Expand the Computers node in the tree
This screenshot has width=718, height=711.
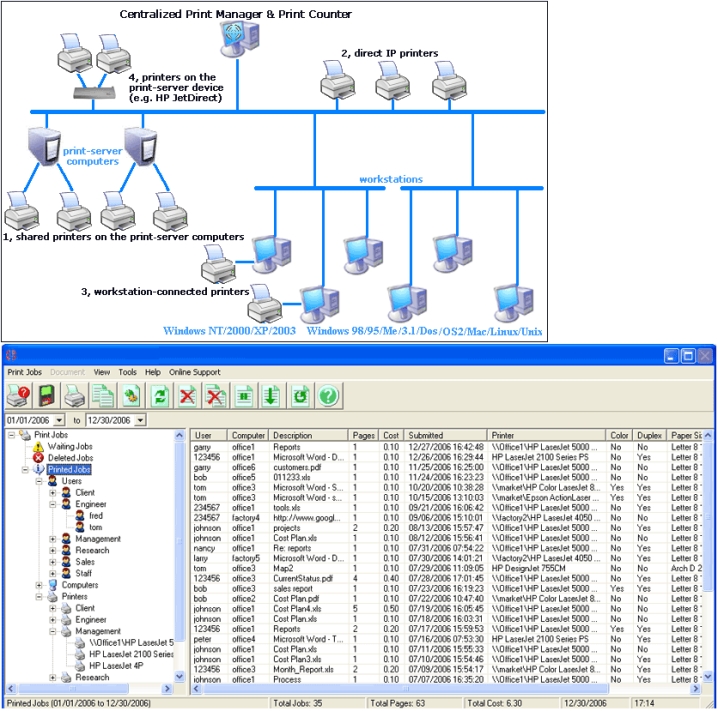[x=40, y=585]
